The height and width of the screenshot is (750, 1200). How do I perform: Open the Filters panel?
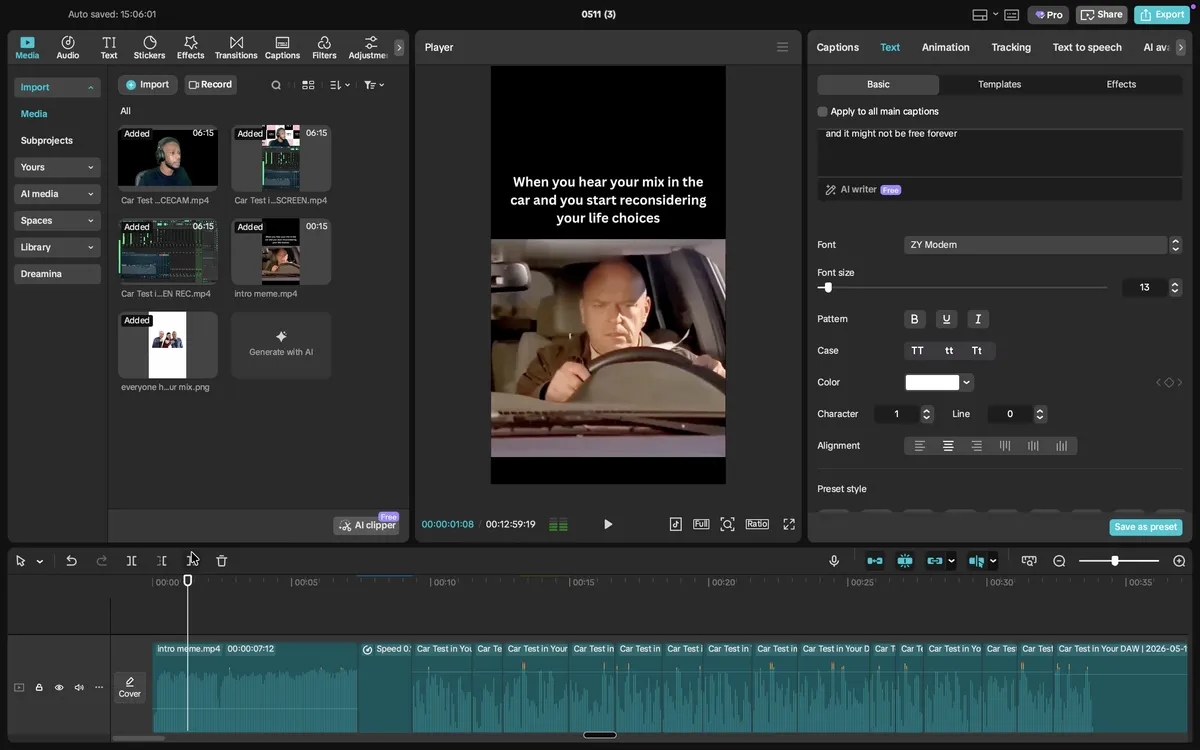pos(324,48)
